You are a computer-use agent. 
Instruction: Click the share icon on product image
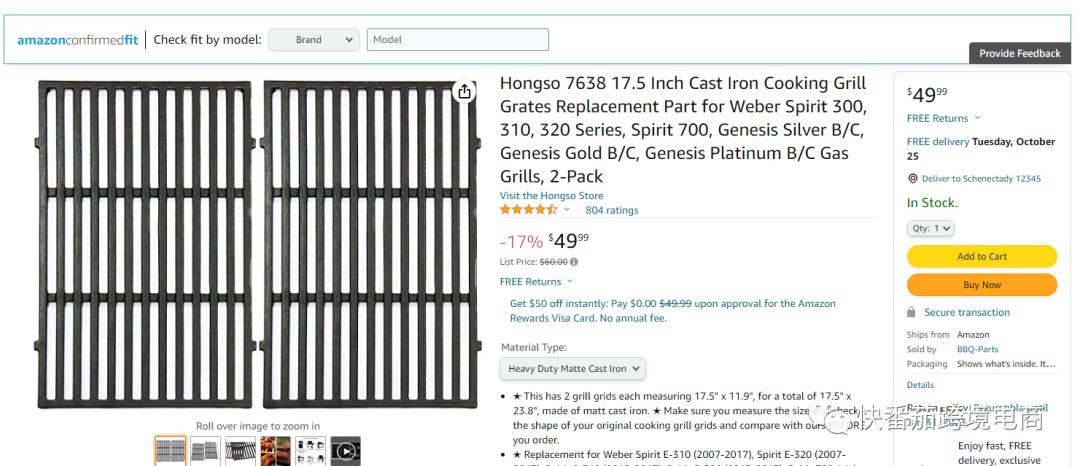464,92
